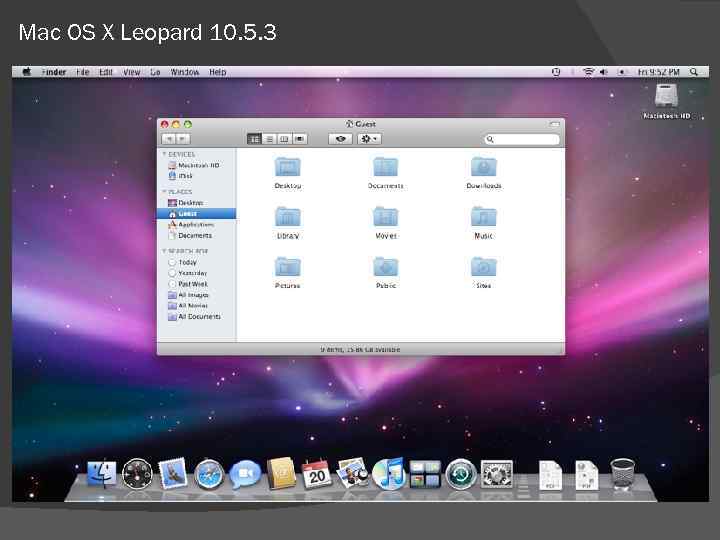Show files from Past Week
Screen dimensions: 720x540
pos(197,284)
